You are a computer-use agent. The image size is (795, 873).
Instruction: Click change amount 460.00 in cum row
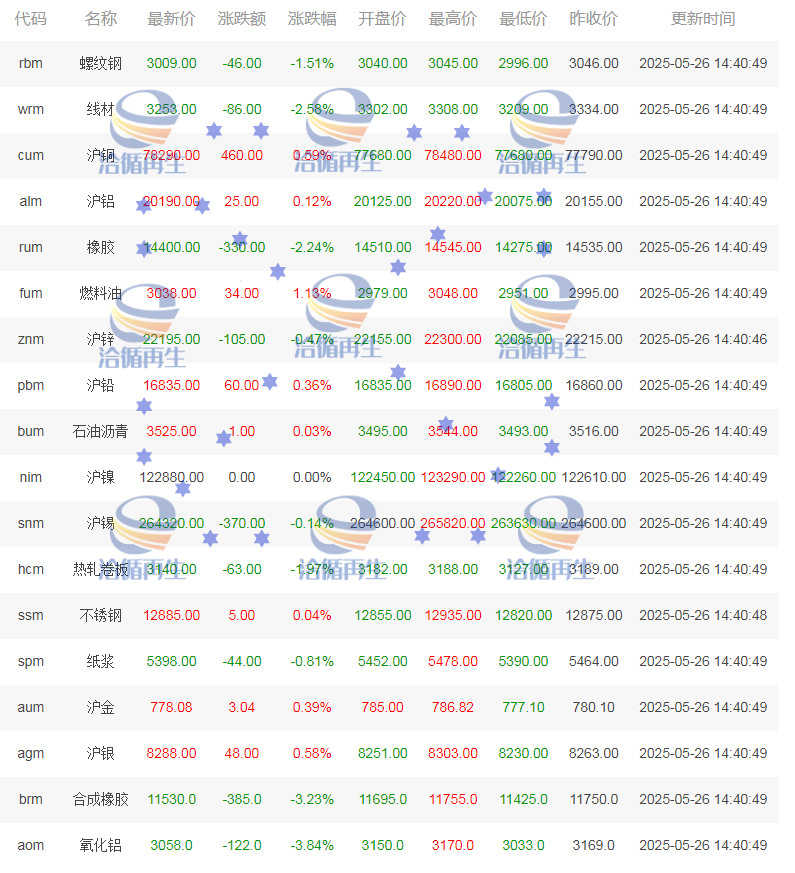click(x=242, y=155)
